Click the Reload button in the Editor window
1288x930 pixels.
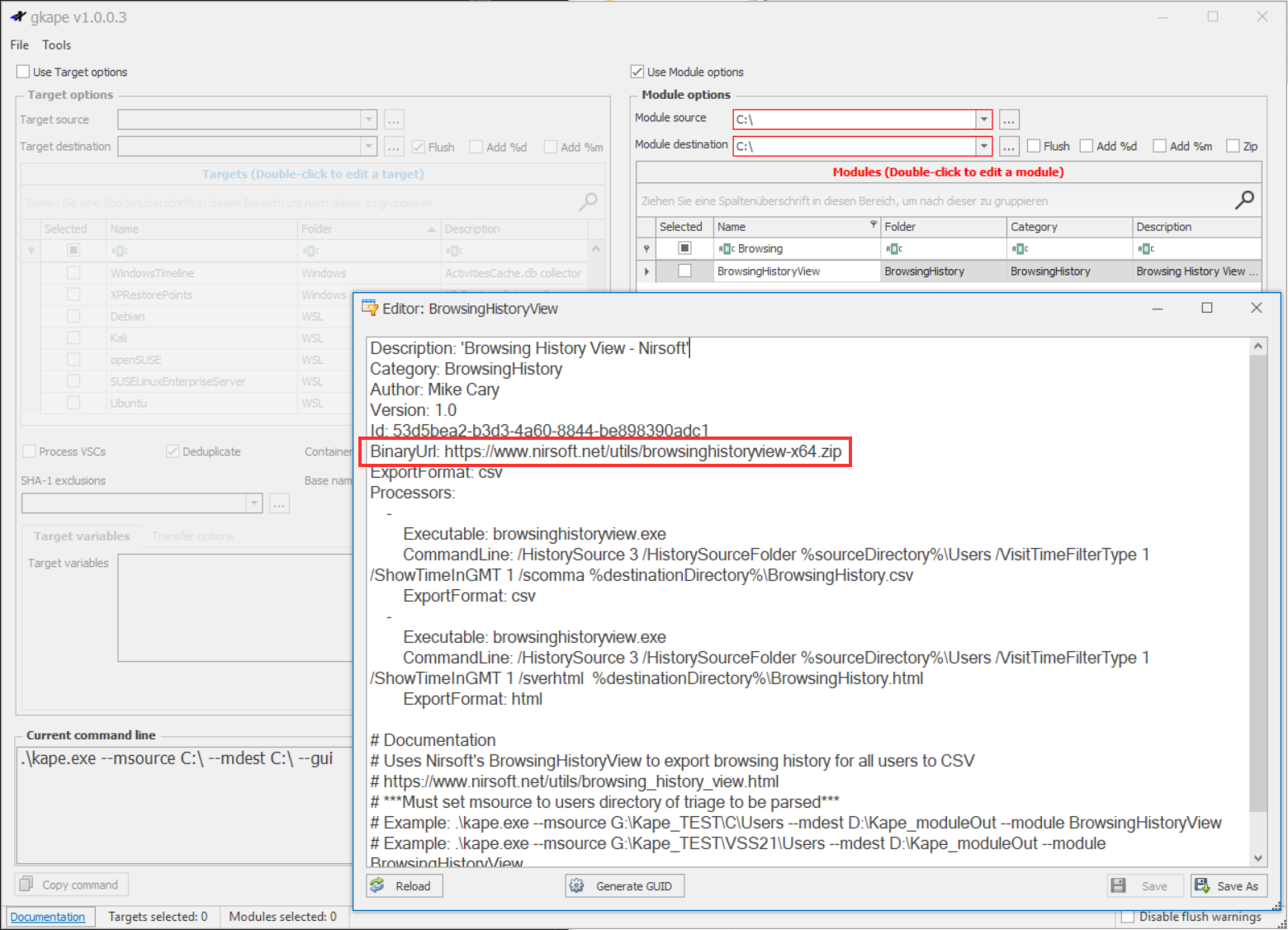tap(405, 885)
